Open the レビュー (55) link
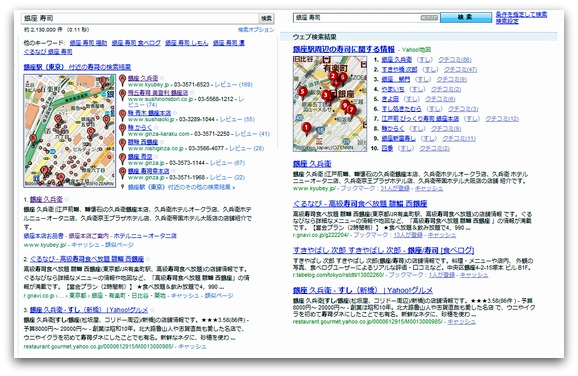The image size is (578, 376). pyautogui.click(x=237, y=119)
